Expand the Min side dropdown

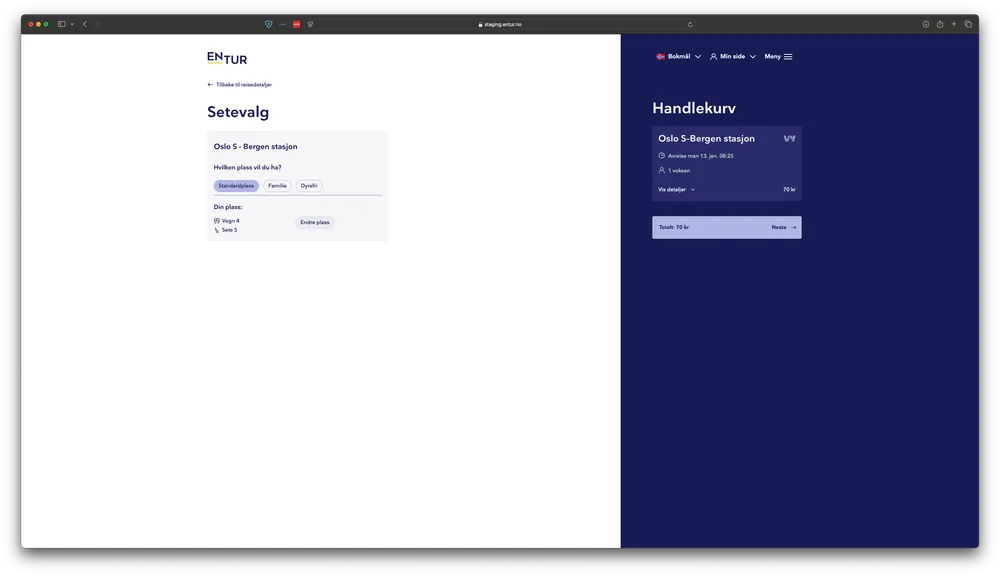point(732,57)
